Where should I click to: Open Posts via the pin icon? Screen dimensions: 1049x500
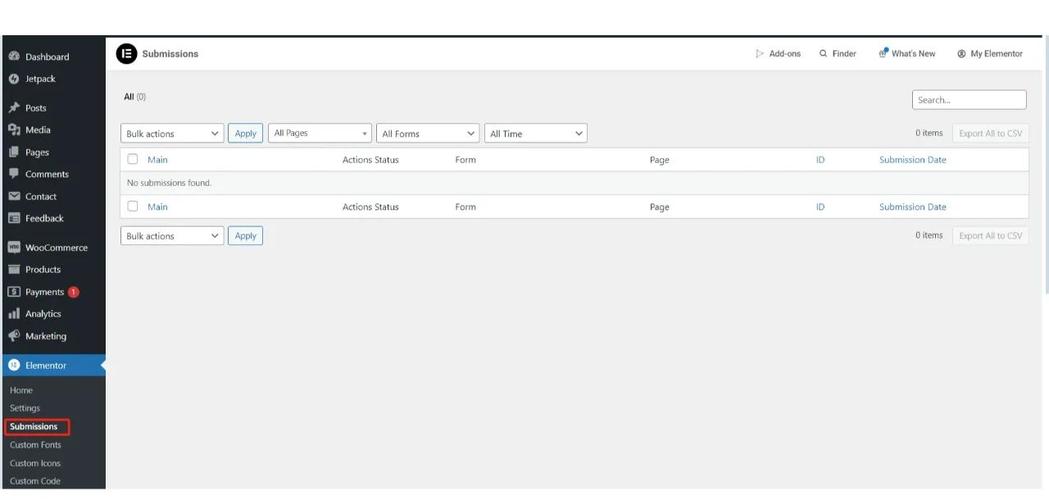point(14,108)
